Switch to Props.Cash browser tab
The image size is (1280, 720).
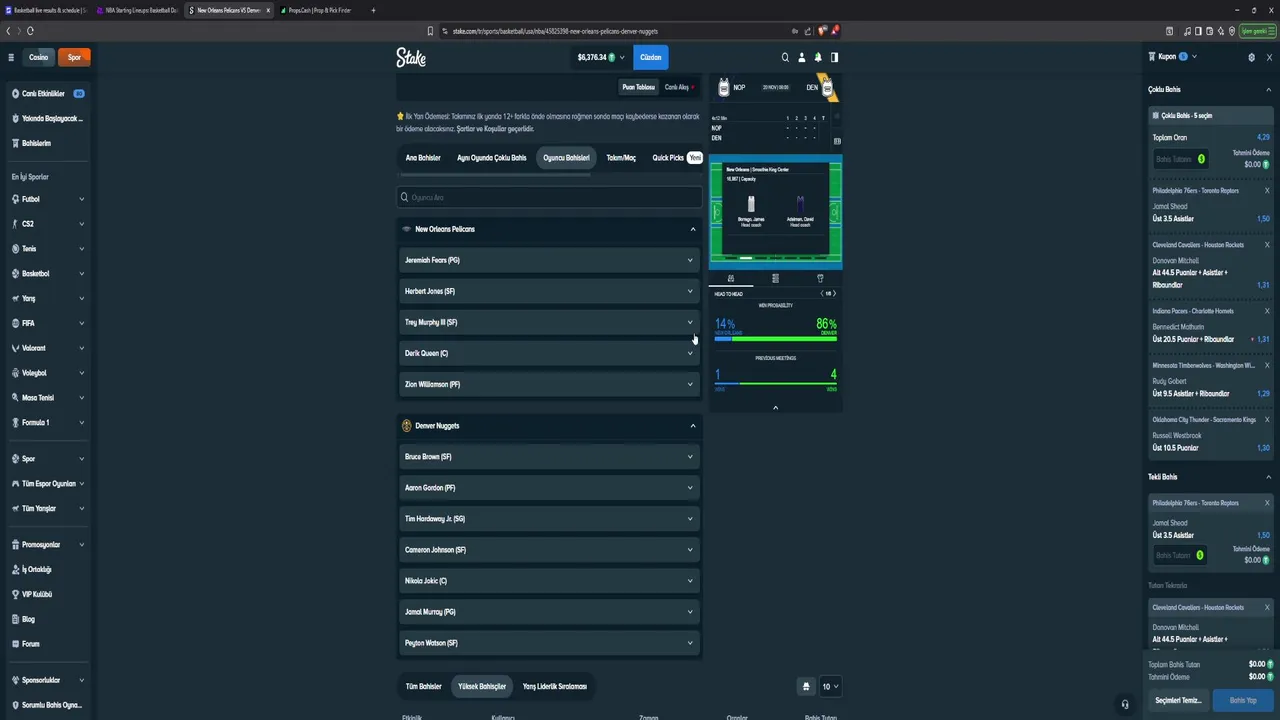click(318, 10)
